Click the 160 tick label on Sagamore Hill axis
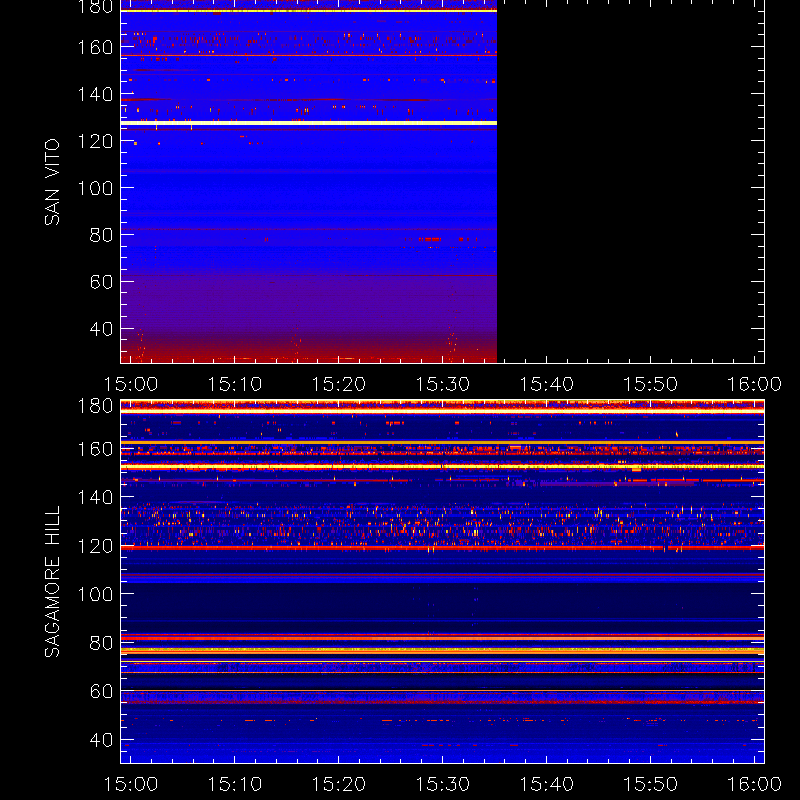Screen dimensions: 800x800 [95, 449]
